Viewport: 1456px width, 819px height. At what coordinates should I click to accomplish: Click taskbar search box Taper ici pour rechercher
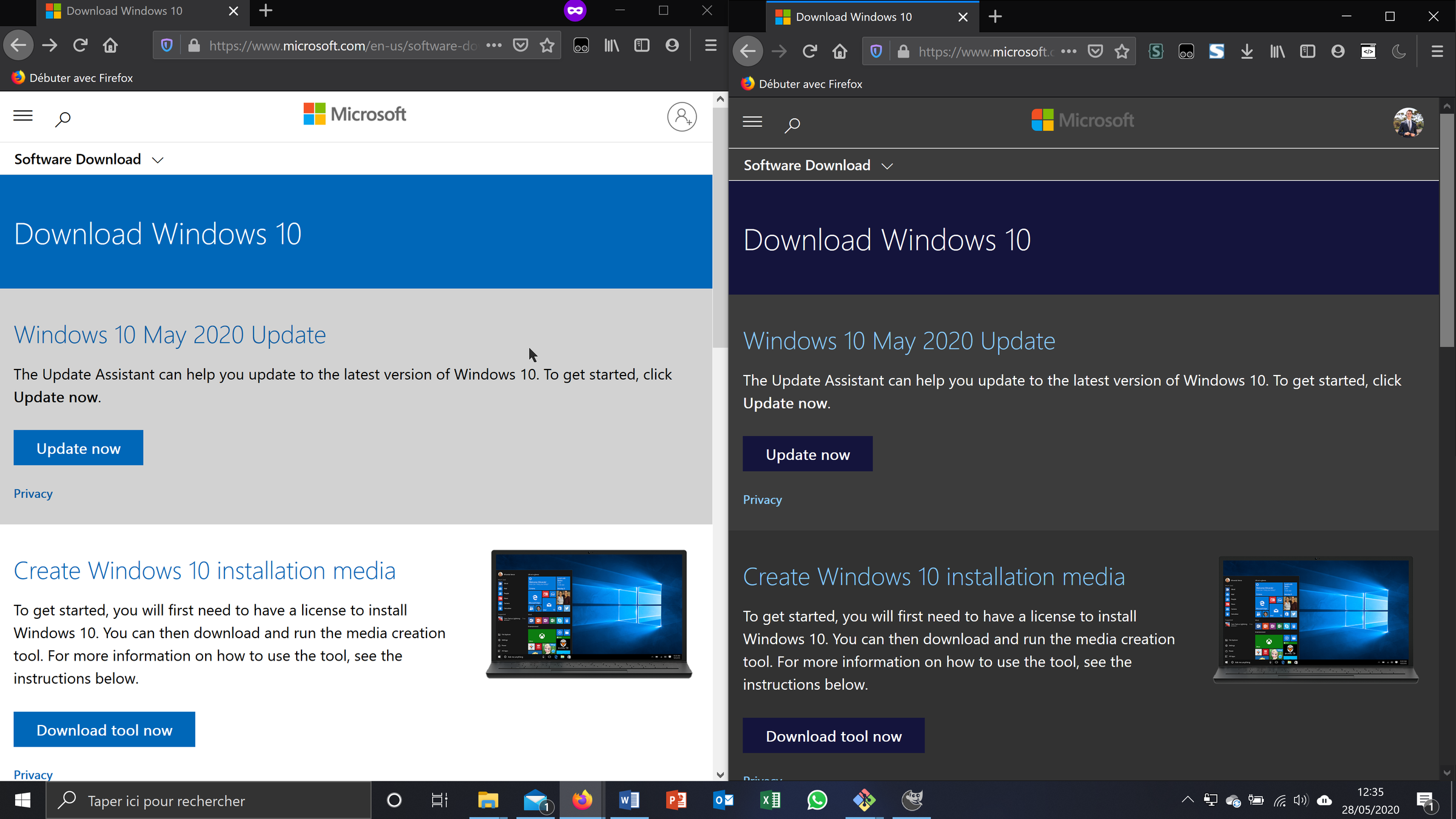[x=208, y=801]
